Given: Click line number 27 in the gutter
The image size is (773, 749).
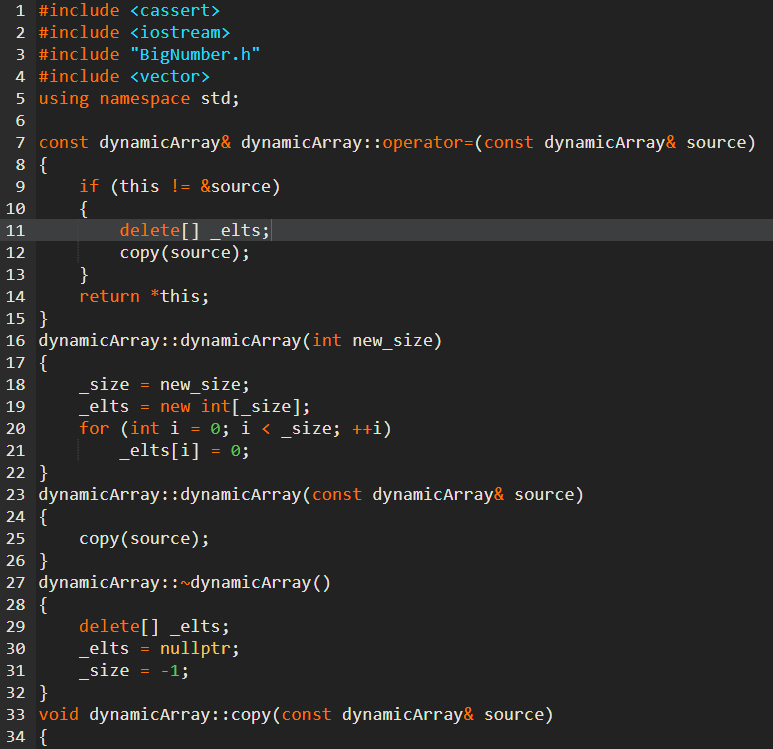Looking at the screenshot, I should pyautogui.click(x=15, y=583).
